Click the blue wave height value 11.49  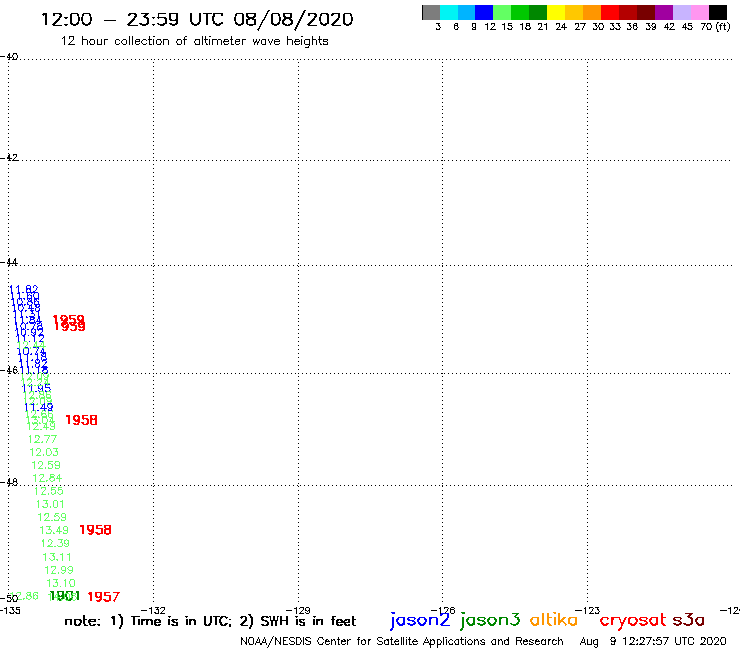tap(39, 407)
